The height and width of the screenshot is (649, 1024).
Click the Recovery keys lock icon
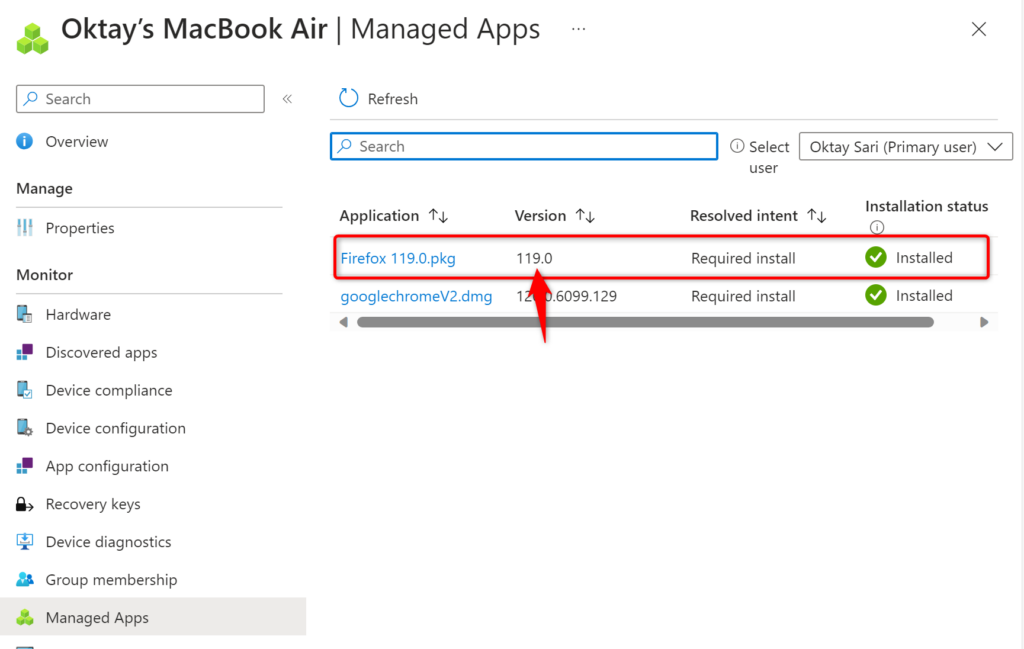click(x=25, y=504)
